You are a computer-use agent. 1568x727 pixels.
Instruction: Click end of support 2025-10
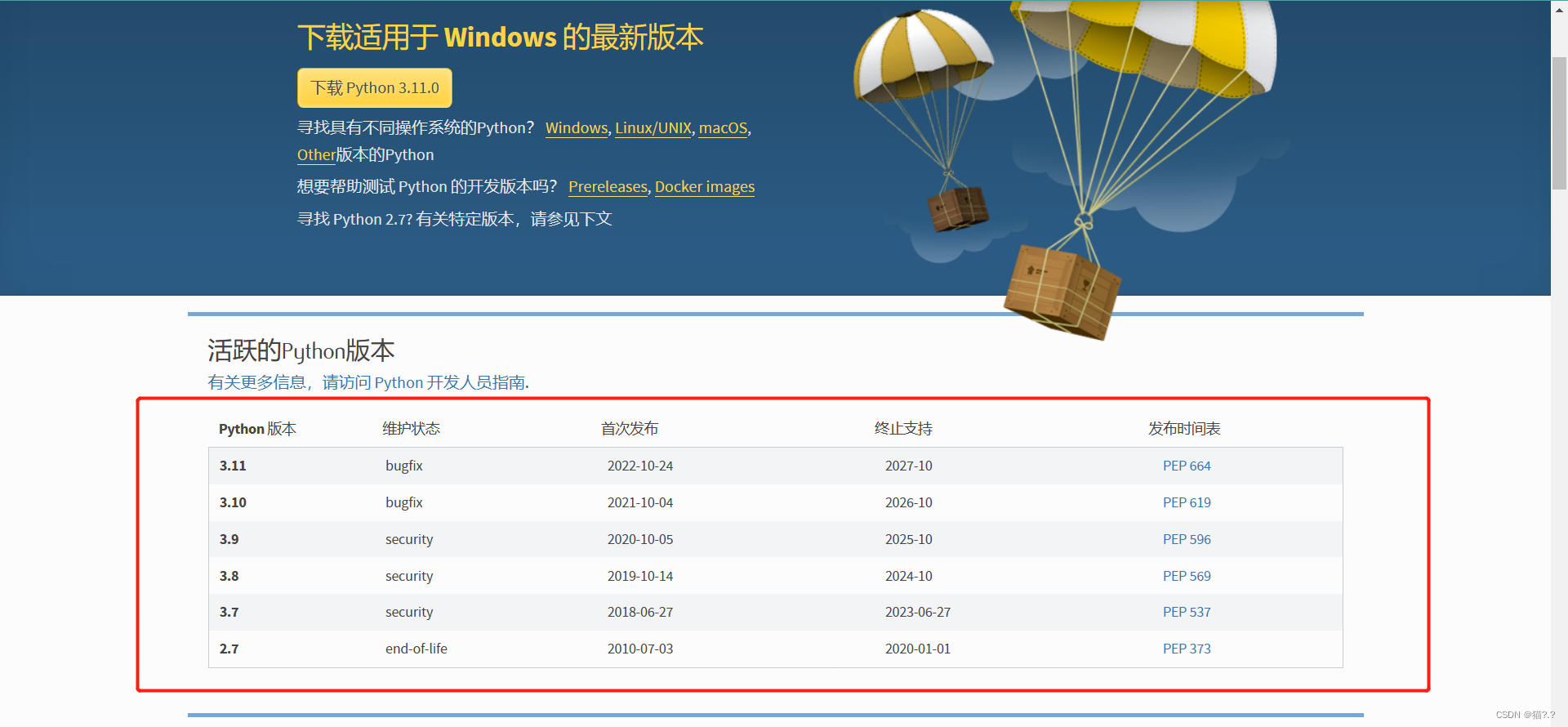tap(908, 539)
